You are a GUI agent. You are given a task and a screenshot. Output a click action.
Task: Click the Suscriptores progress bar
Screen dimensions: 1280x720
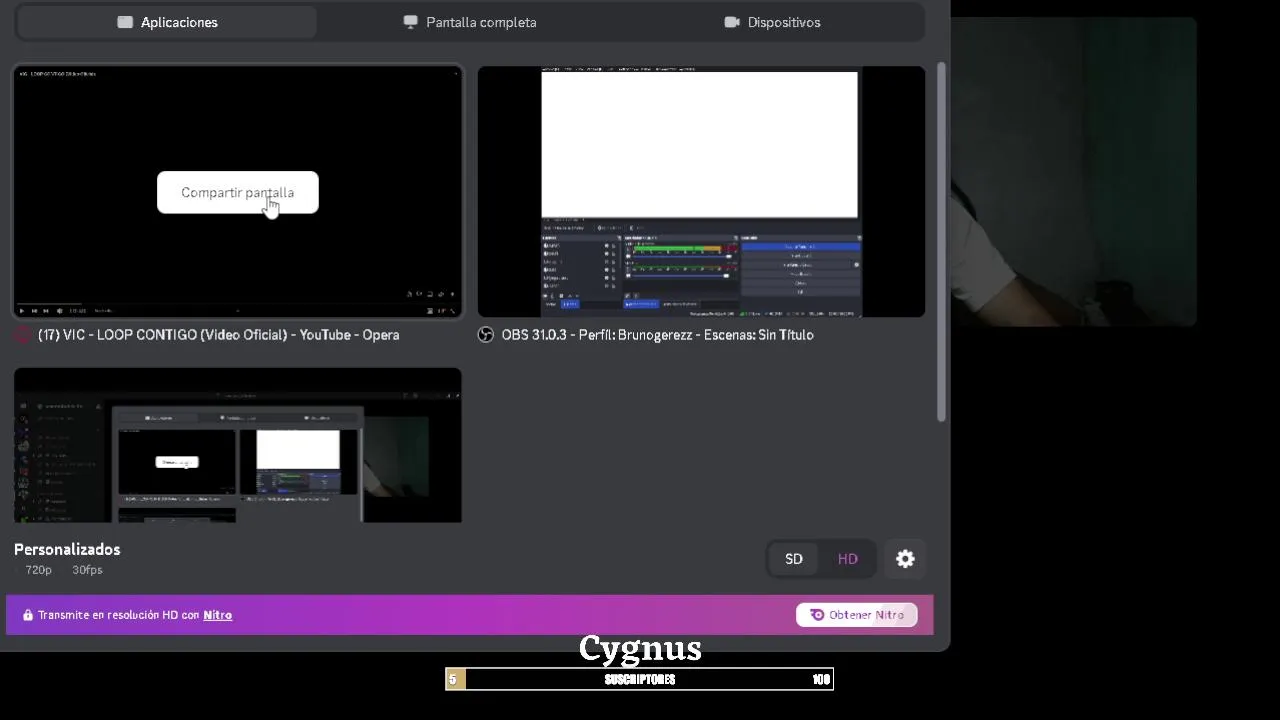pos(639,679)
